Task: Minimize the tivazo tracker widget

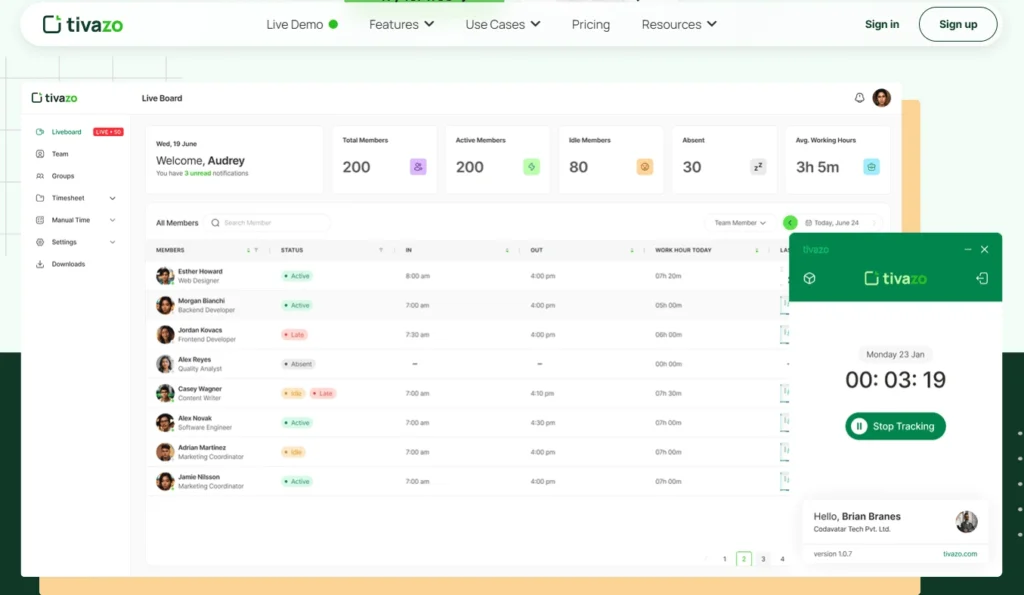Action: pyautogui.click(x=968, y=249)
